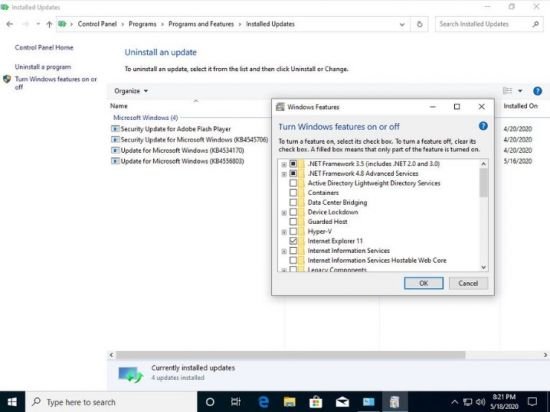550x412 pixels.
Task: Open the Windows Start menu
Action: pos(12,402)
